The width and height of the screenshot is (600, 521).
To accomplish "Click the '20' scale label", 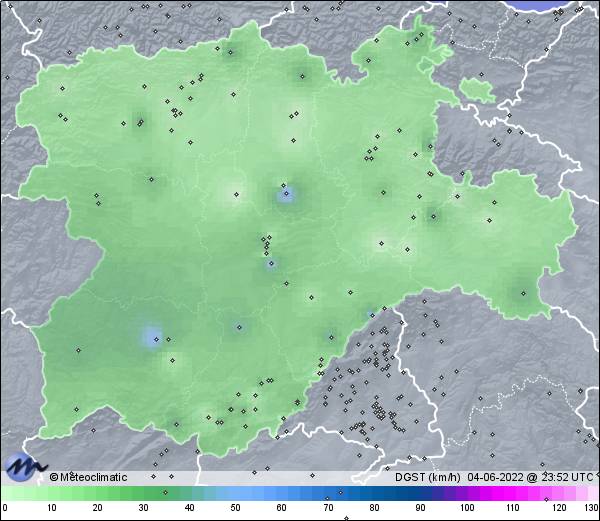I will pyautogui.click(x=98, y=508).
